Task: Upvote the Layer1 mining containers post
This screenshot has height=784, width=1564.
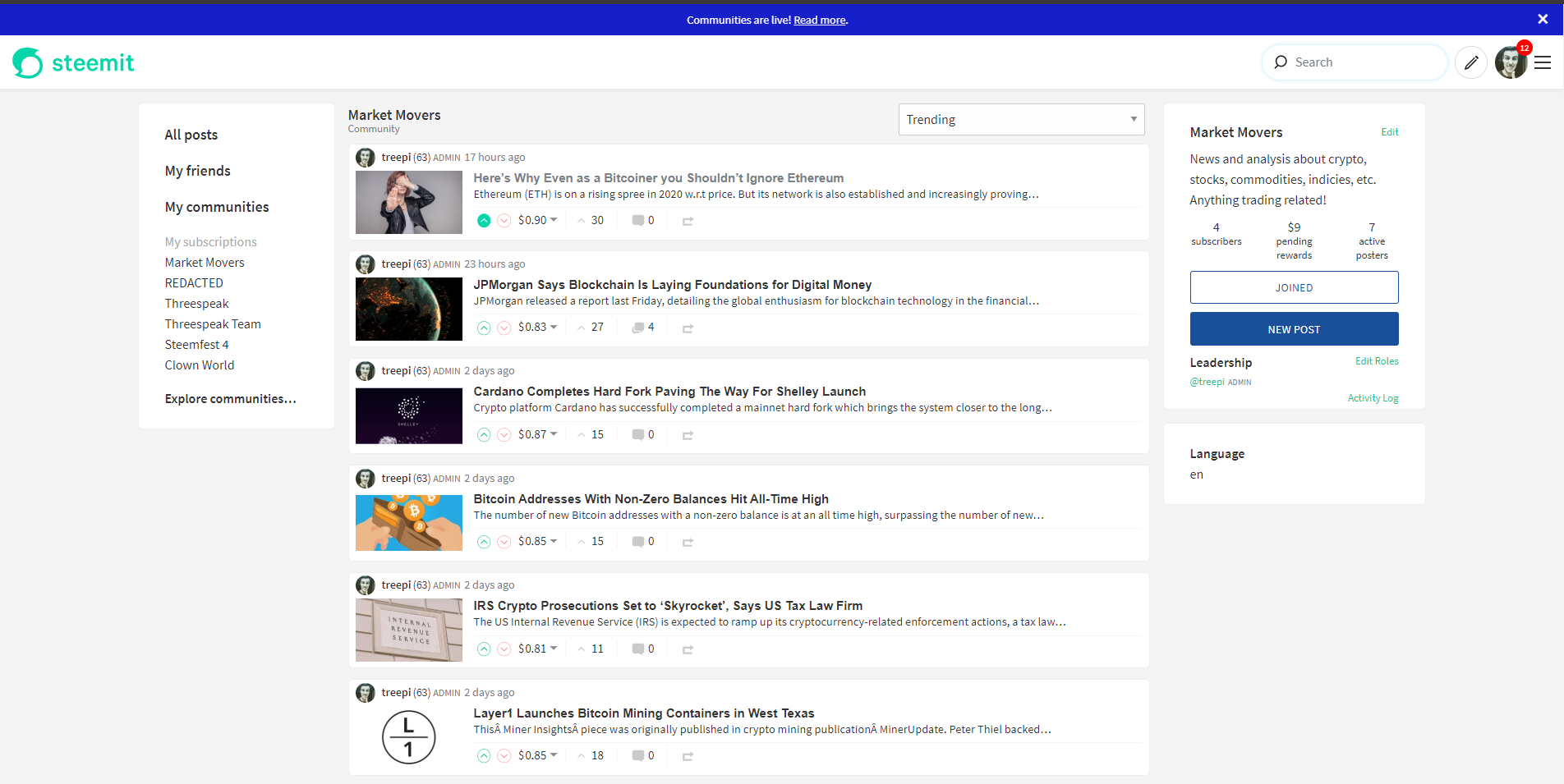Action: point(484,755)
